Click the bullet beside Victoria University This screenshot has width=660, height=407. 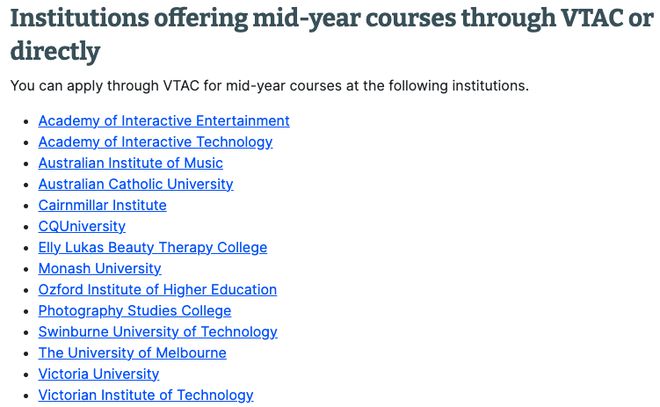(x=27, y=375)
